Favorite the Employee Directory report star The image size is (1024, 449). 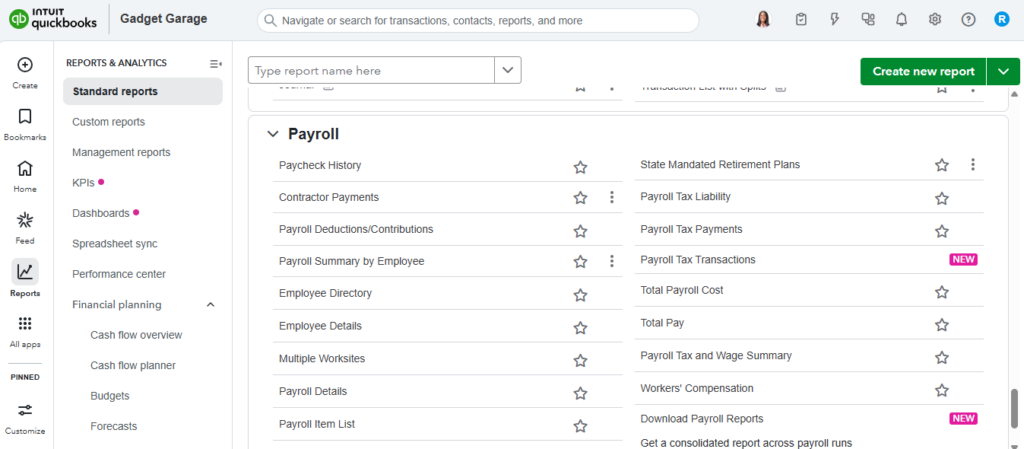[x=580, y=295]
